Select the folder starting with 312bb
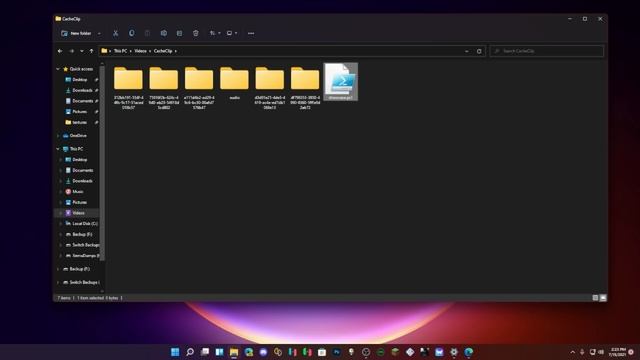Screen dimensions: 640x360 point(128,88)
